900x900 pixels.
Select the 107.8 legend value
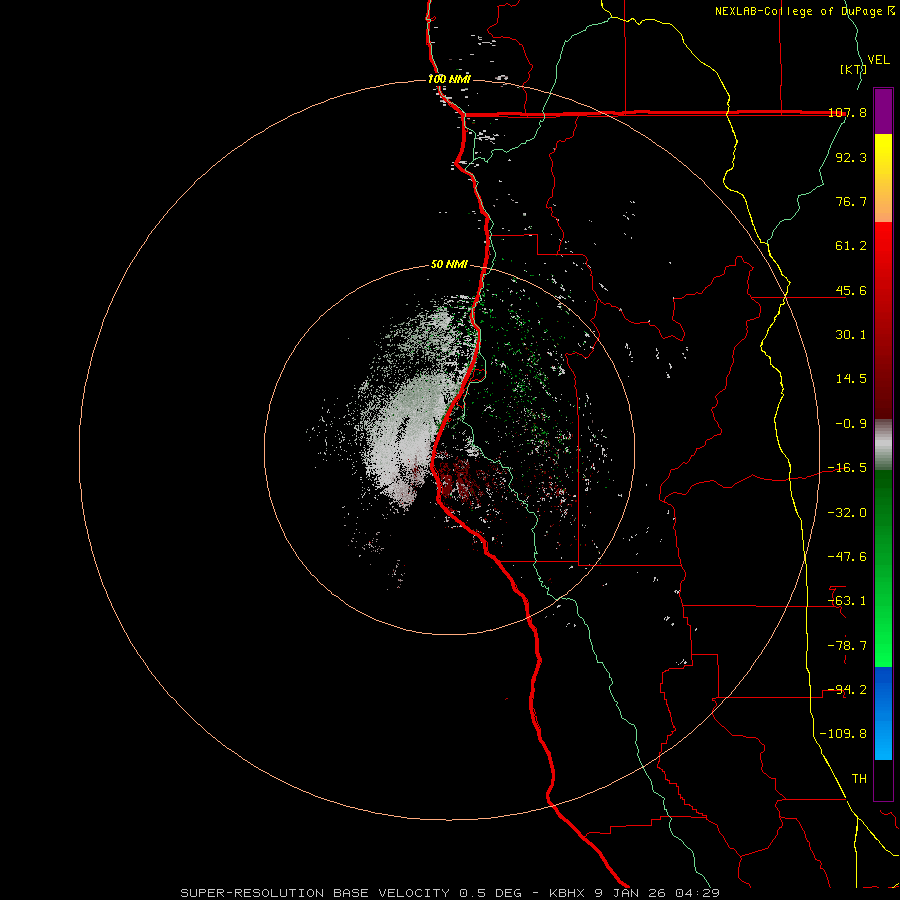point(847,113)
